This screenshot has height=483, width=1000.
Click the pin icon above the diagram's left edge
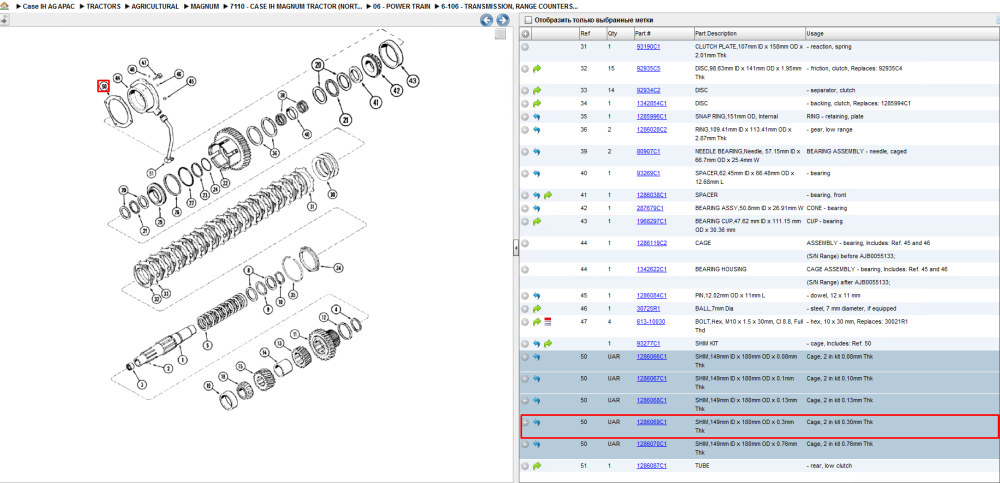[x=4, y=20]
